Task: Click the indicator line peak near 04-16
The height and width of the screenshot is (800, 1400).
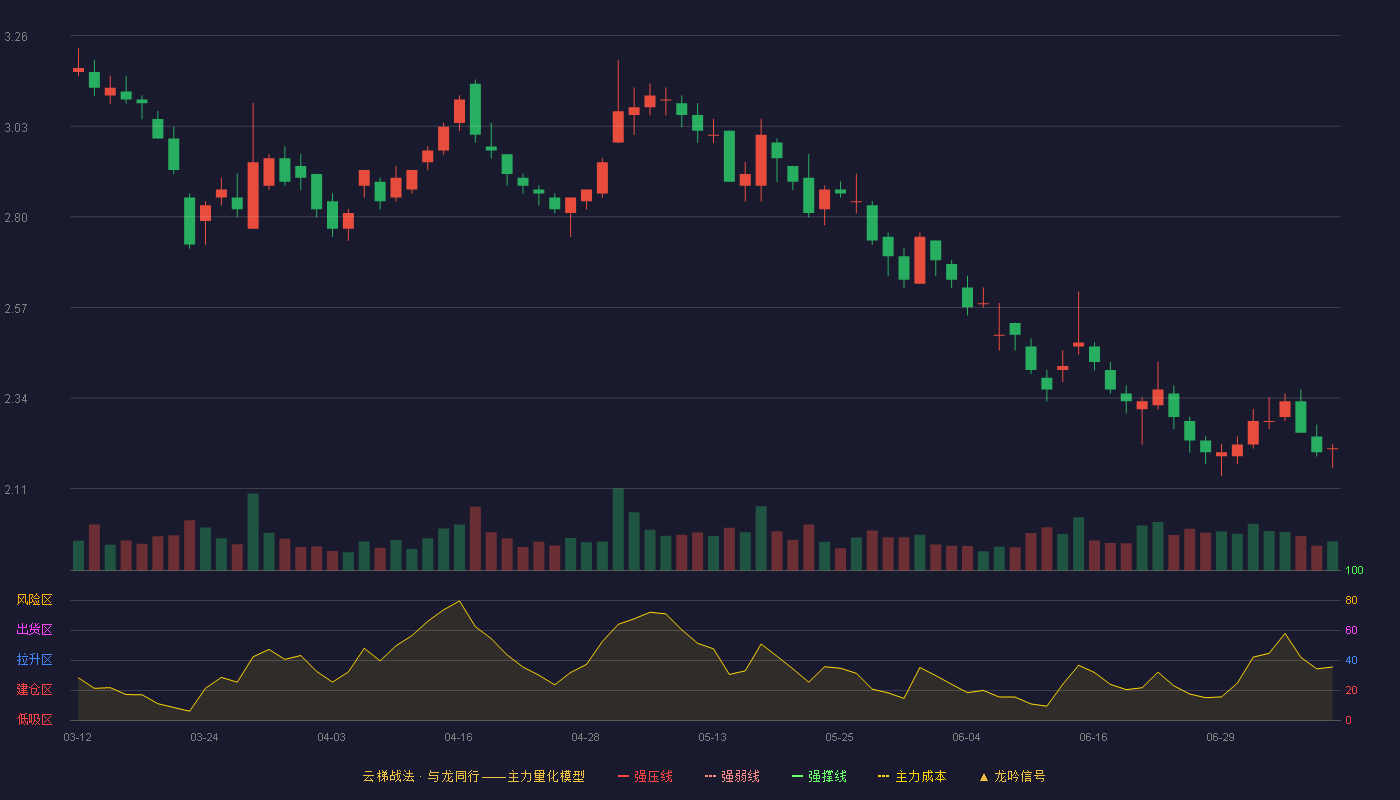Action: tap(458, 601)
